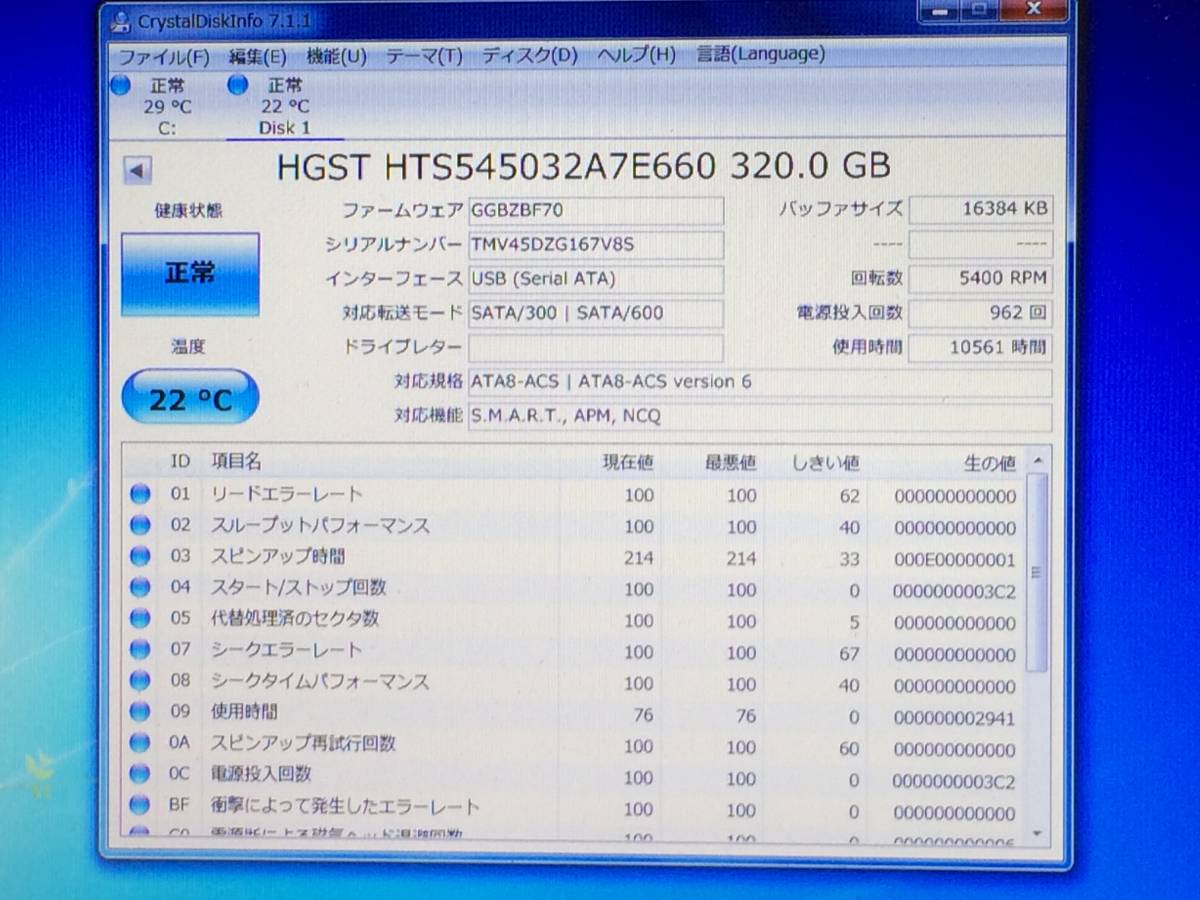This screenshot has width=1200, height=900.
Task: Click the 生の値 column header
Action: coord(990,463)
